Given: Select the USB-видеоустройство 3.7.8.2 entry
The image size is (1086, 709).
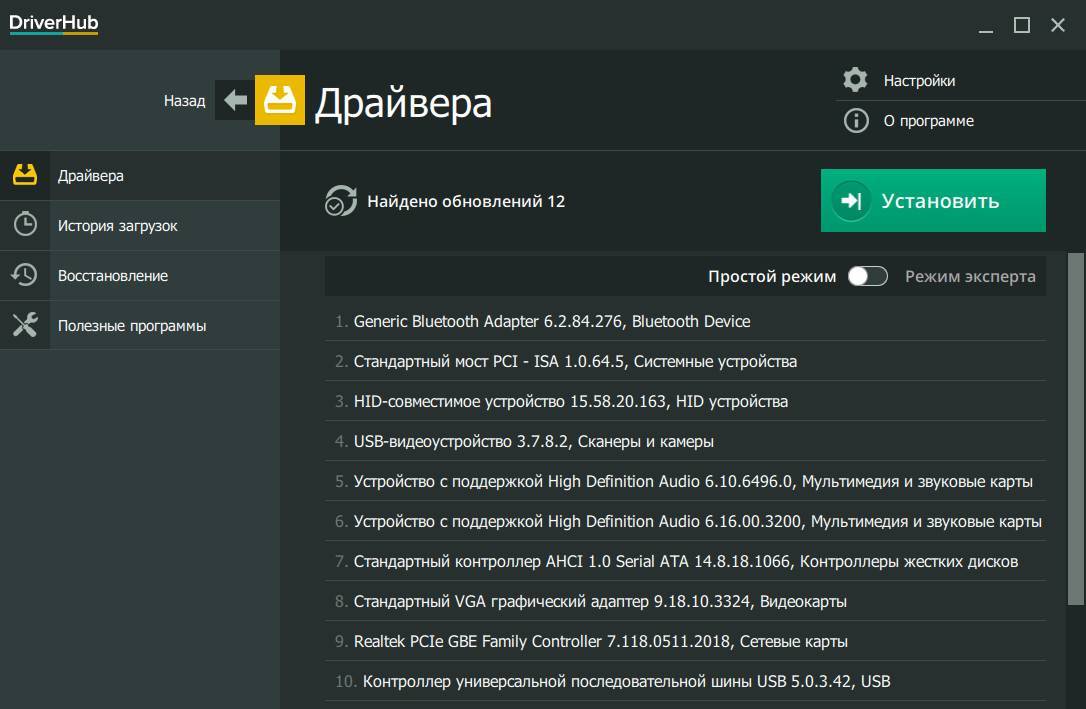Looking at the screenshot, I should [533, 441].
